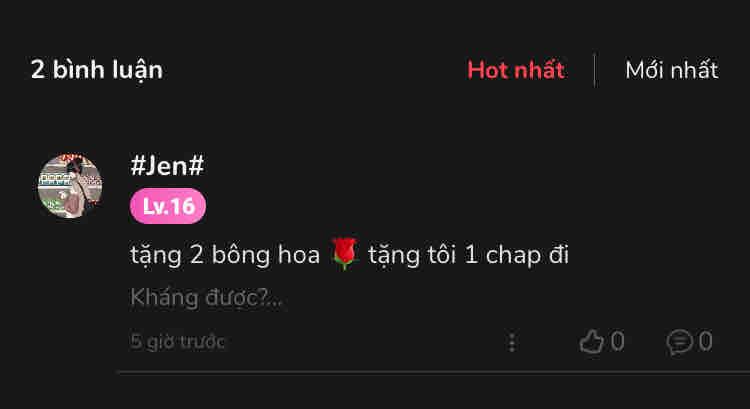Click the number 2 in the comments header
Screen dimensions: 750x409
[x=38, y=70]
